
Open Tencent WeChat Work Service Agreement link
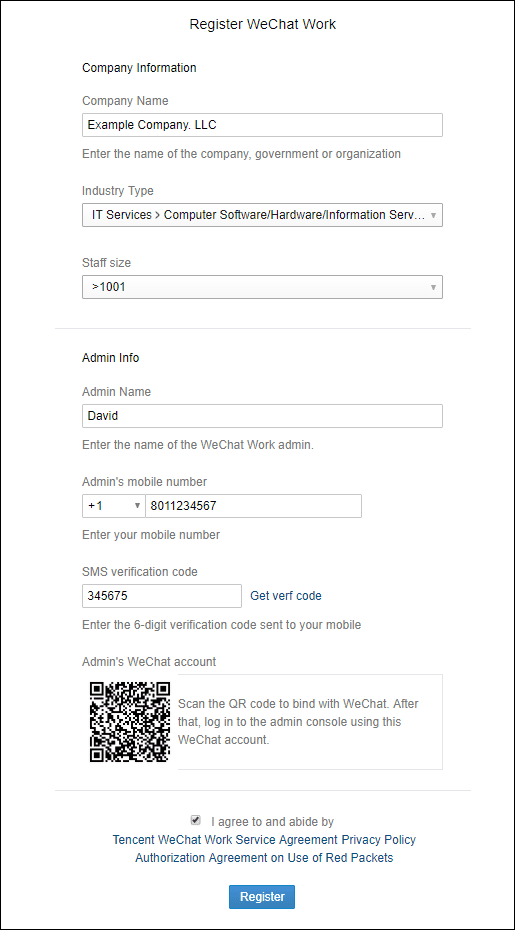point(225,840)
